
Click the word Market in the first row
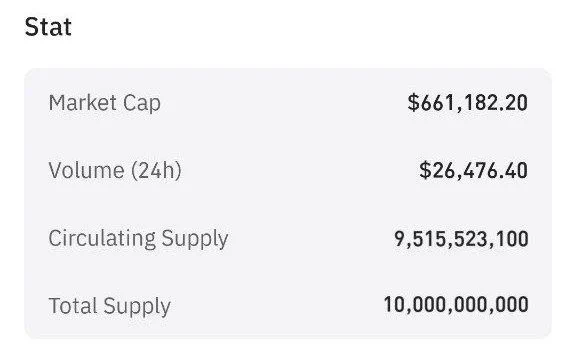tap(83, 102)
